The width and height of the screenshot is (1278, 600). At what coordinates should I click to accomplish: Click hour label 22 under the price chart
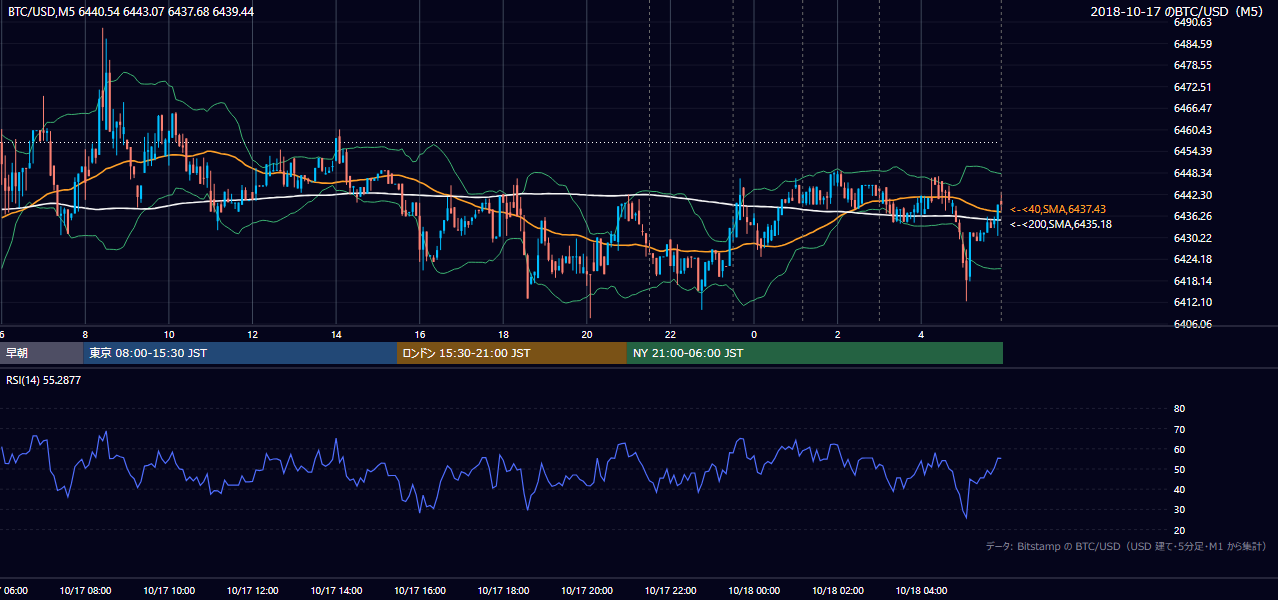[x=670, y=334]
